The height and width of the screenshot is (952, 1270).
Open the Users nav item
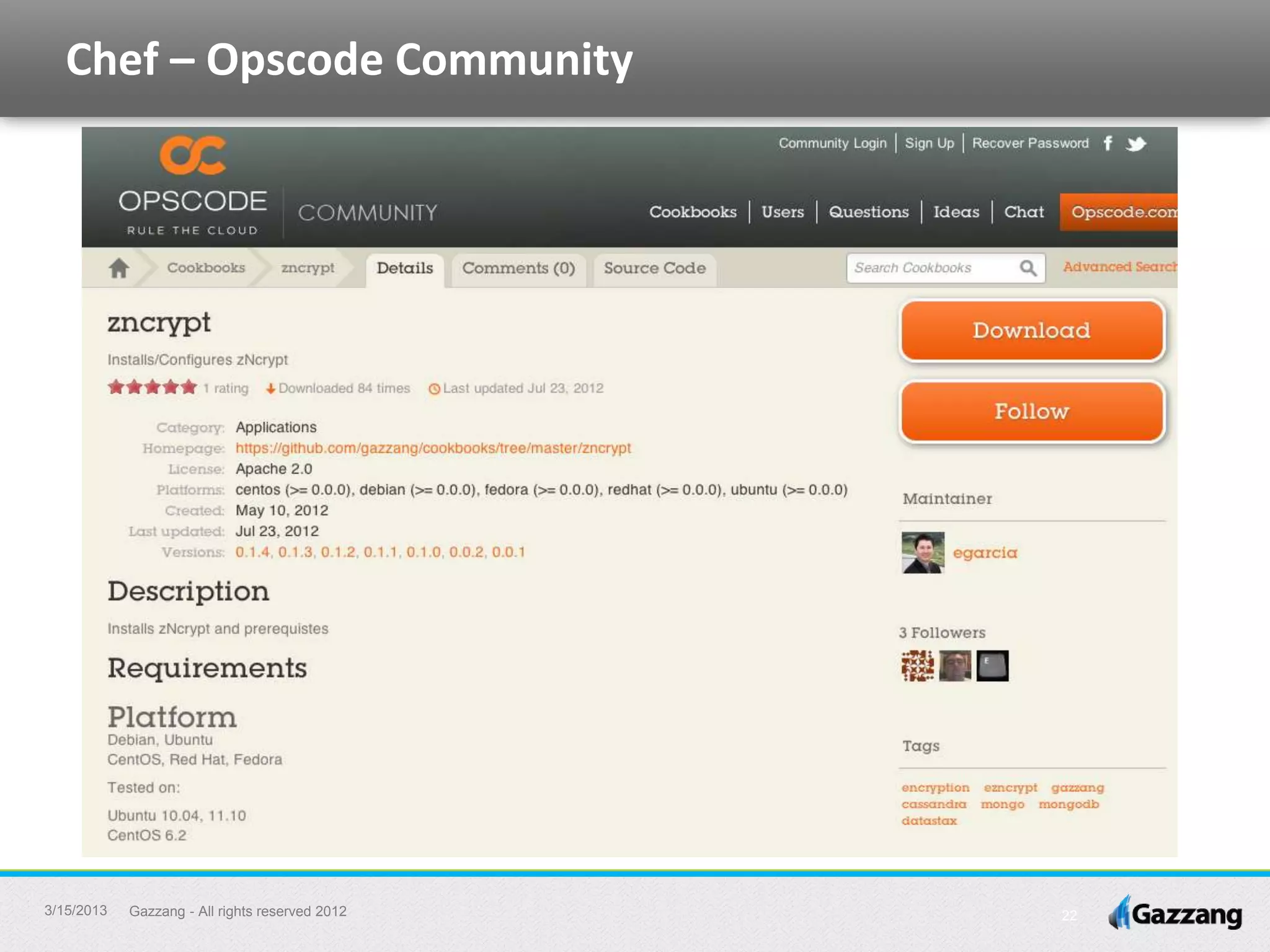click(x=783, y=212)
